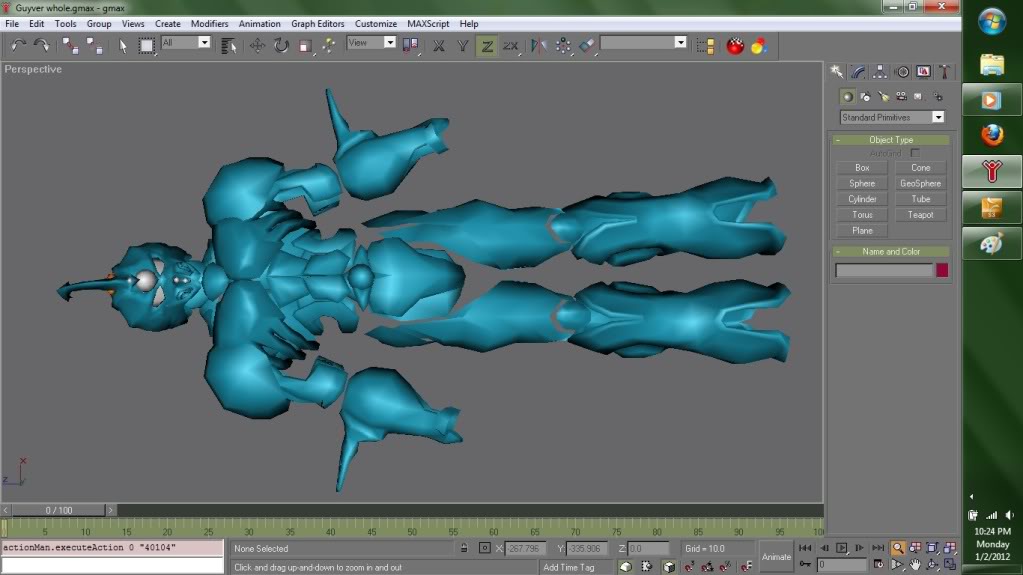Collapse the Name and Color rollout

tap(891, 251)
